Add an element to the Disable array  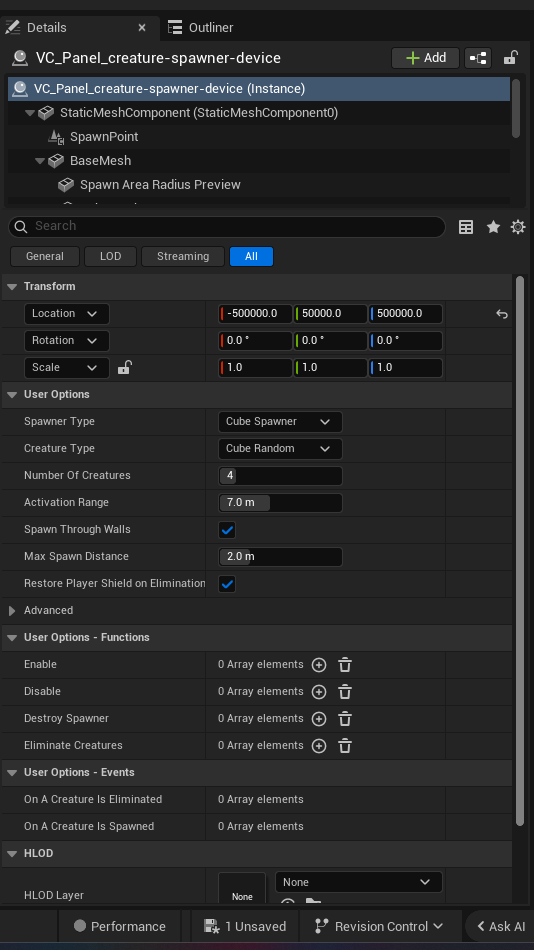coord(319,692)
